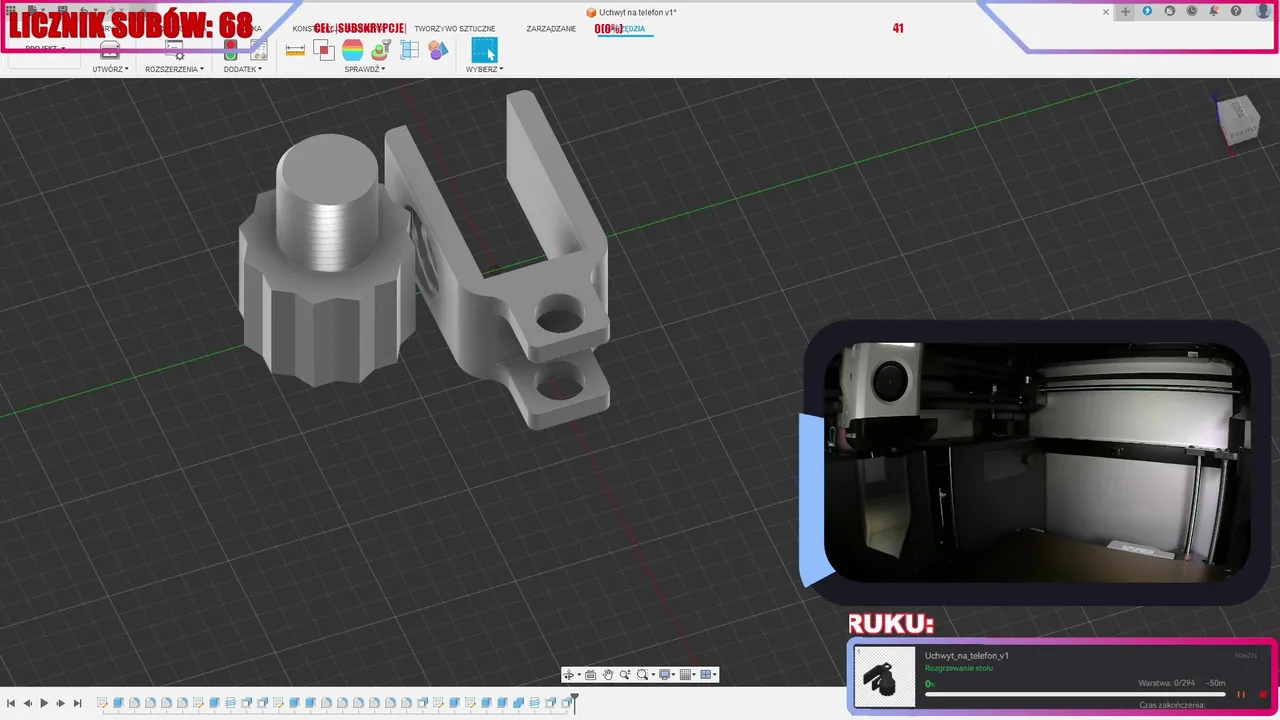Click the Display Settings monitor icon
Viewport: 1280px width, 720px height.
coord(664,675)
